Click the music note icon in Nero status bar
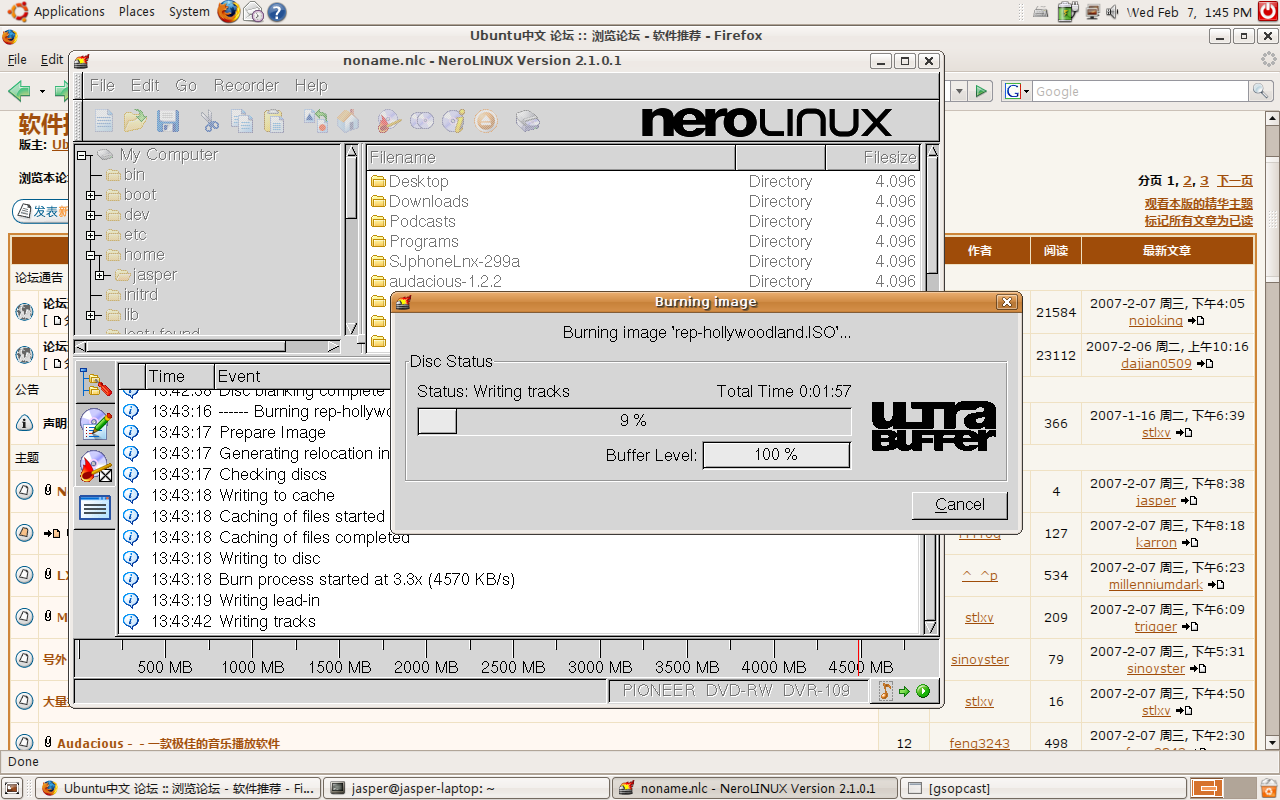Image resolution: width=1280 pixels, height=800 pixels. pyautogui.click(x=885, y=691)
